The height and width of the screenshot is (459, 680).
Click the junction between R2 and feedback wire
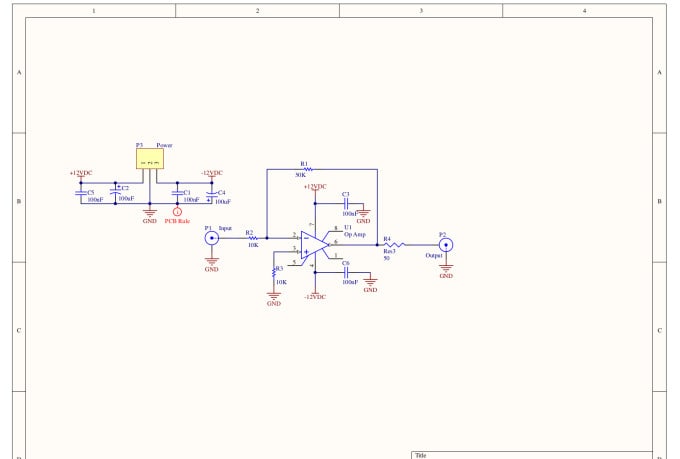click(267, 238)
